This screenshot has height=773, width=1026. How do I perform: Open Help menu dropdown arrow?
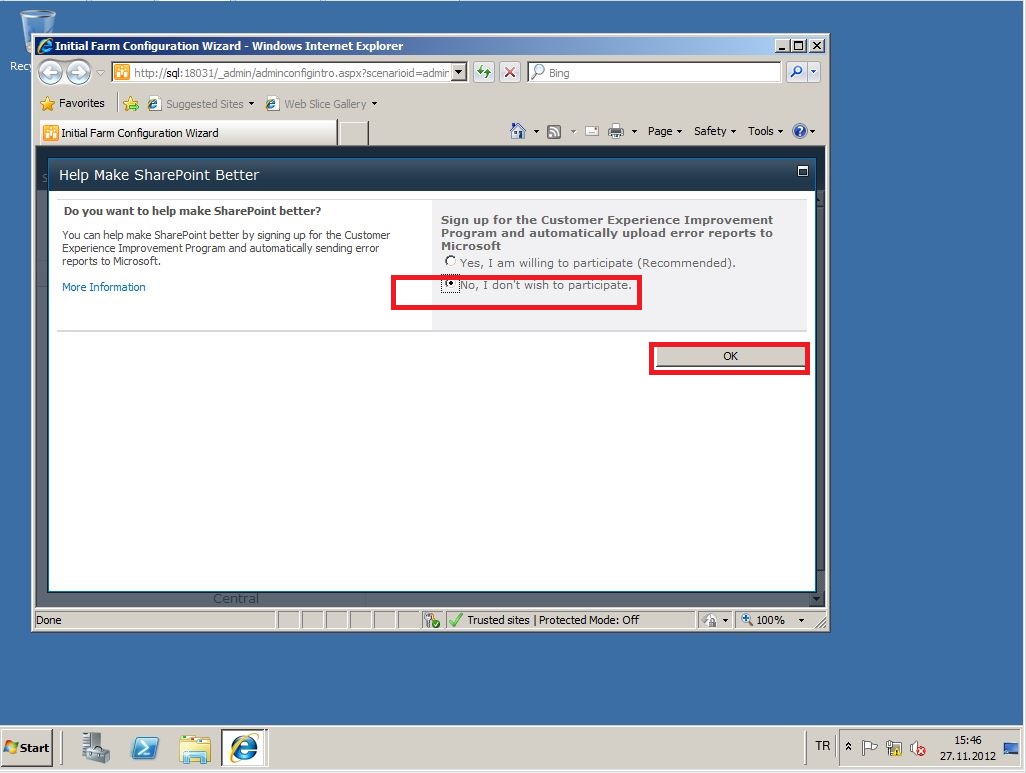(x=813, y=132)
